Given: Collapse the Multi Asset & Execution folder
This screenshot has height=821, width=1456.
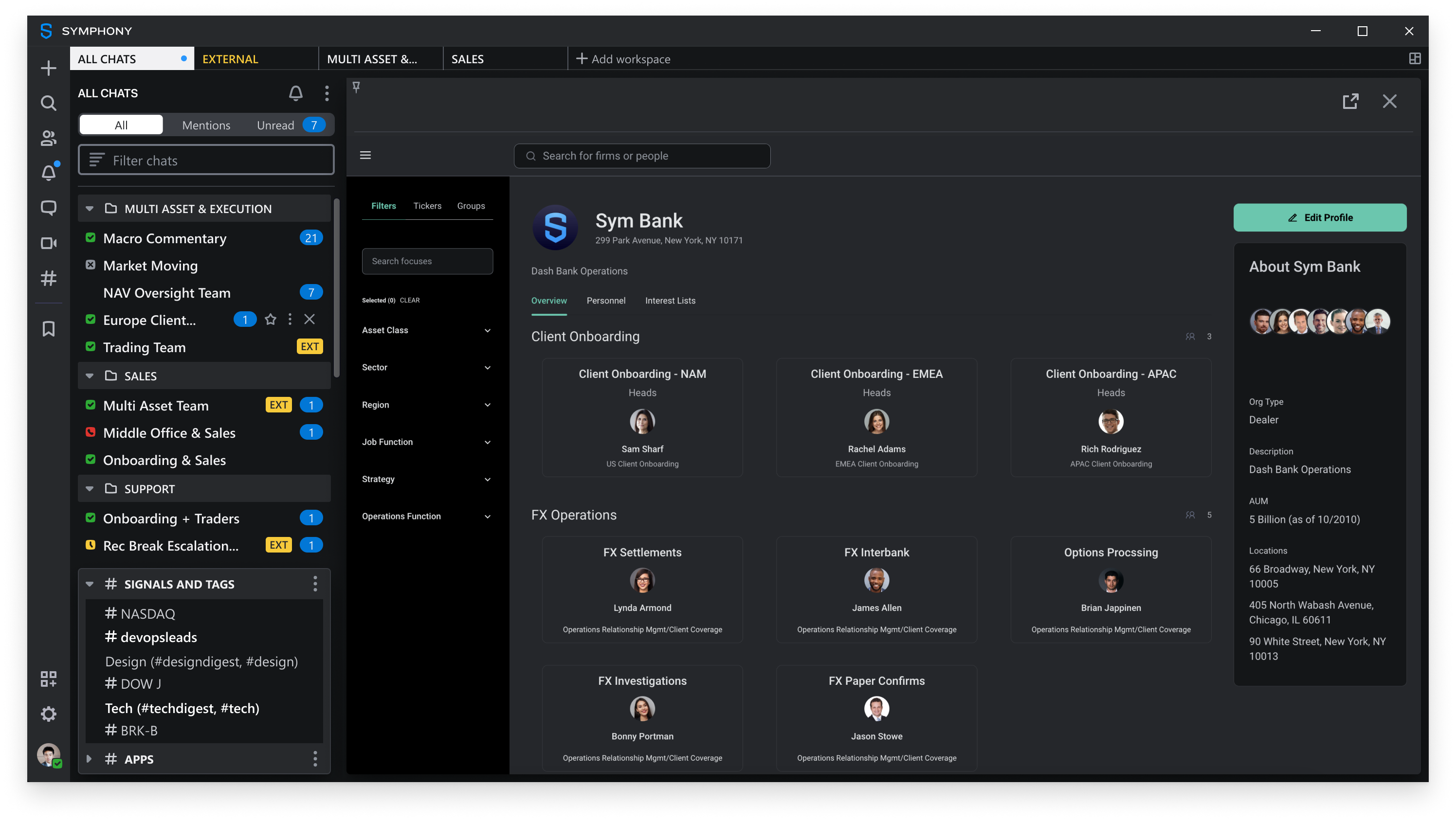Looking at the screenshot, I should click(90, 209).
